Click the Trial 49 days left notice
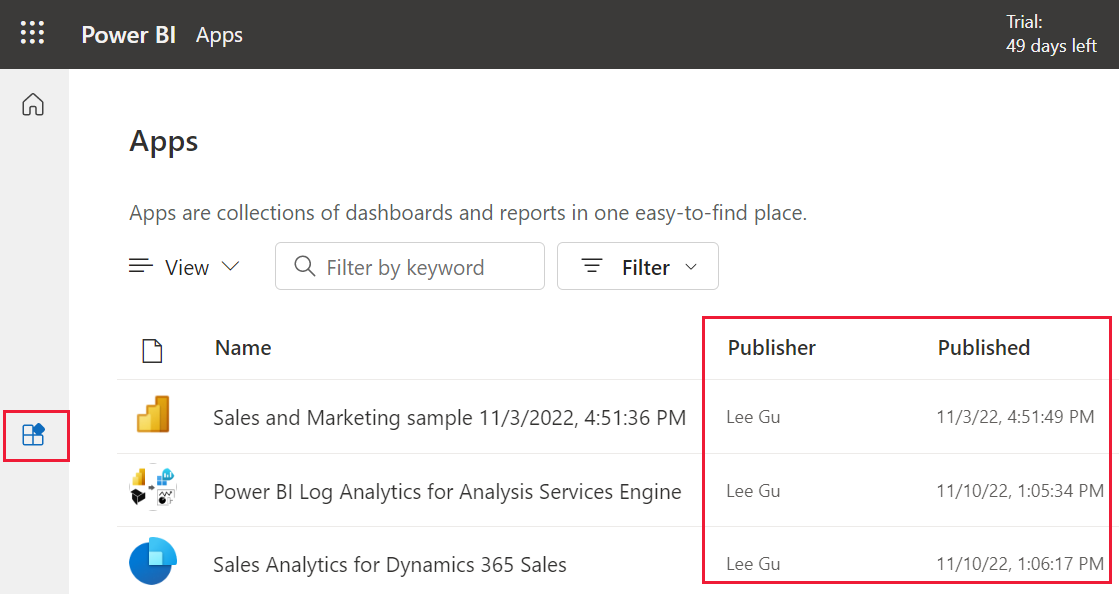 pyautogui.click(x=1051, y=34)
